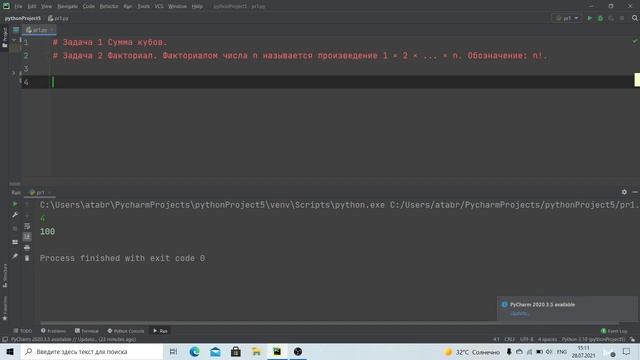This screenshot has height=360, width=640.
Task: Open Run panel gear options
Action: pyautogui.click(x=624, y=192)
